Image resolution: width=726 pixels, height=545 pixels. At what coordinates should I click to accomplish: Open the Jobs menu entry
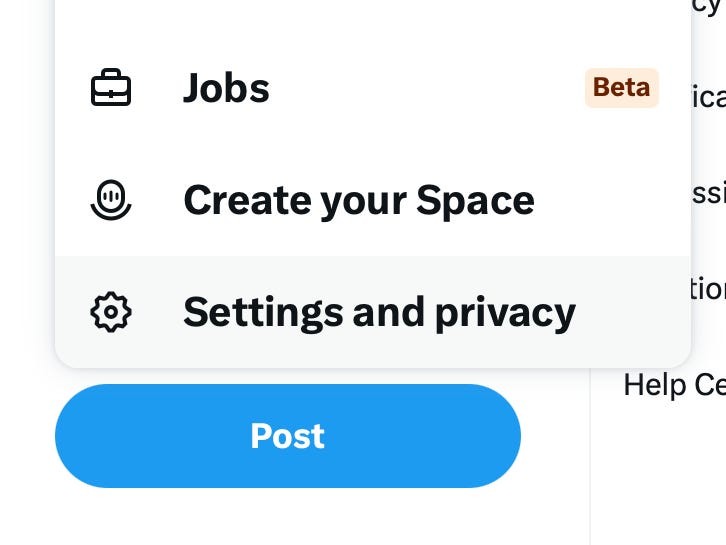click(226, 89)
